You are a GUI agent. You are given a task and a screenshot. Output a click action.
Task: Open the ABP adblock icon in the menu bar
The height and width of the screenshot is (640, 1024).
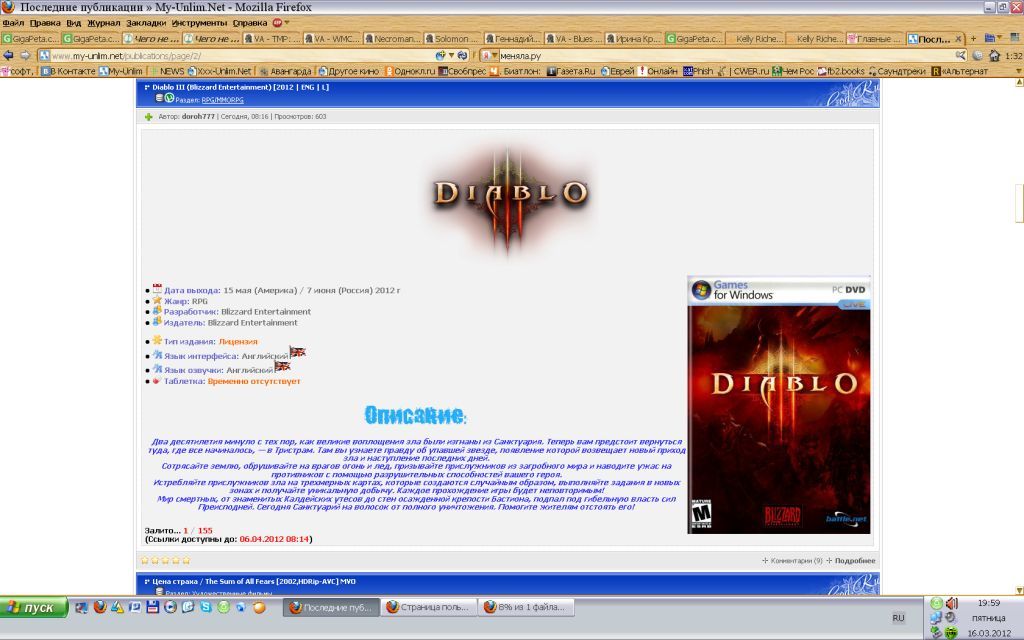coord(277,22)
